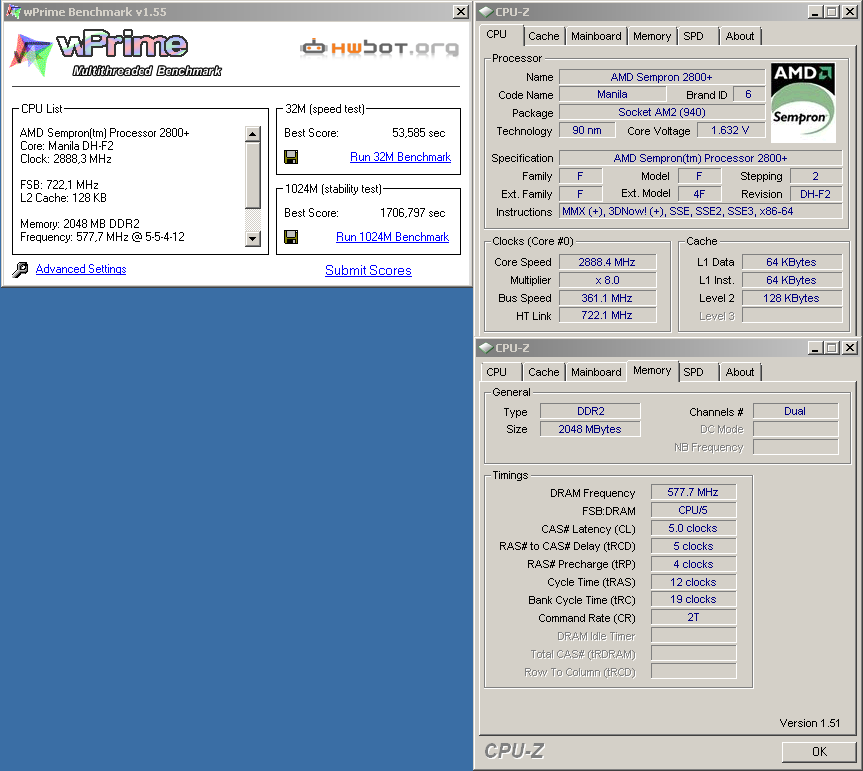Minimize the top CPU-Z window
This screenshot has height=771, width=863.
tap(815, 12)
